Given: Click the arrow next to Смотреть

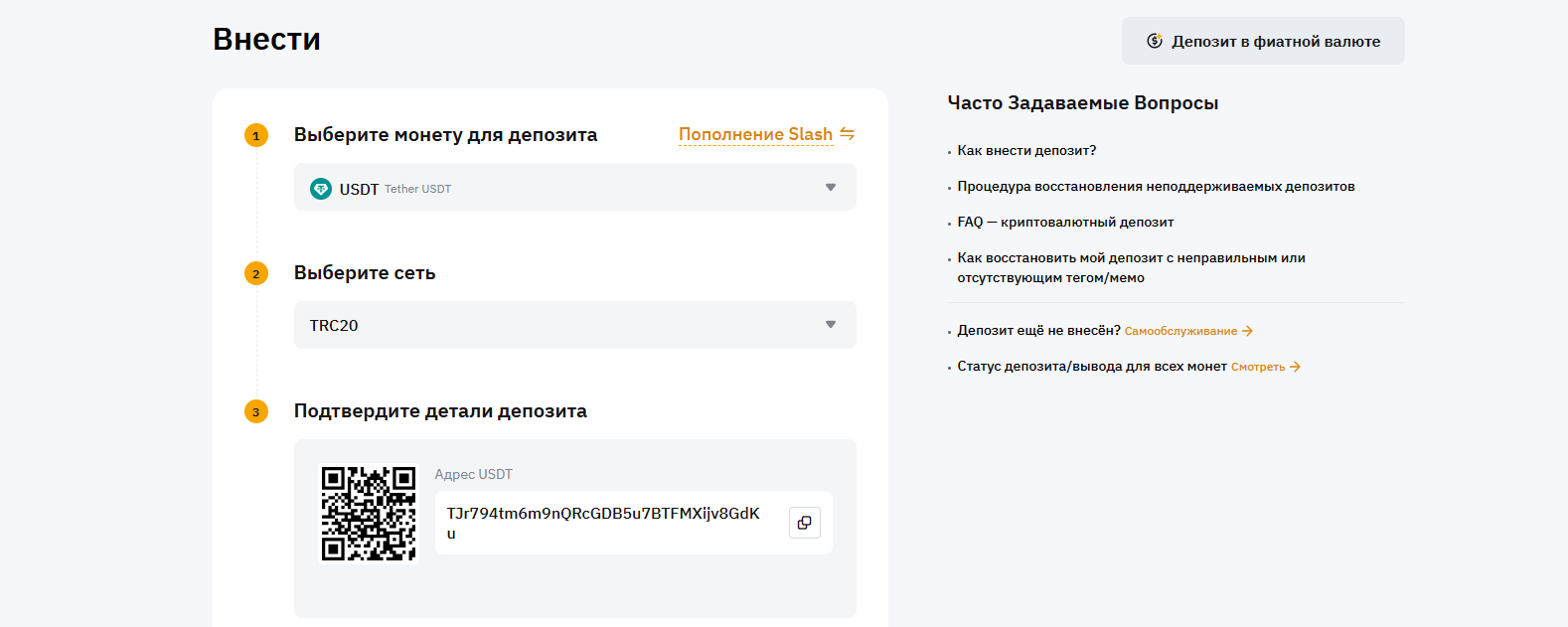Looking at the screenshot, I should (1295, 367).
